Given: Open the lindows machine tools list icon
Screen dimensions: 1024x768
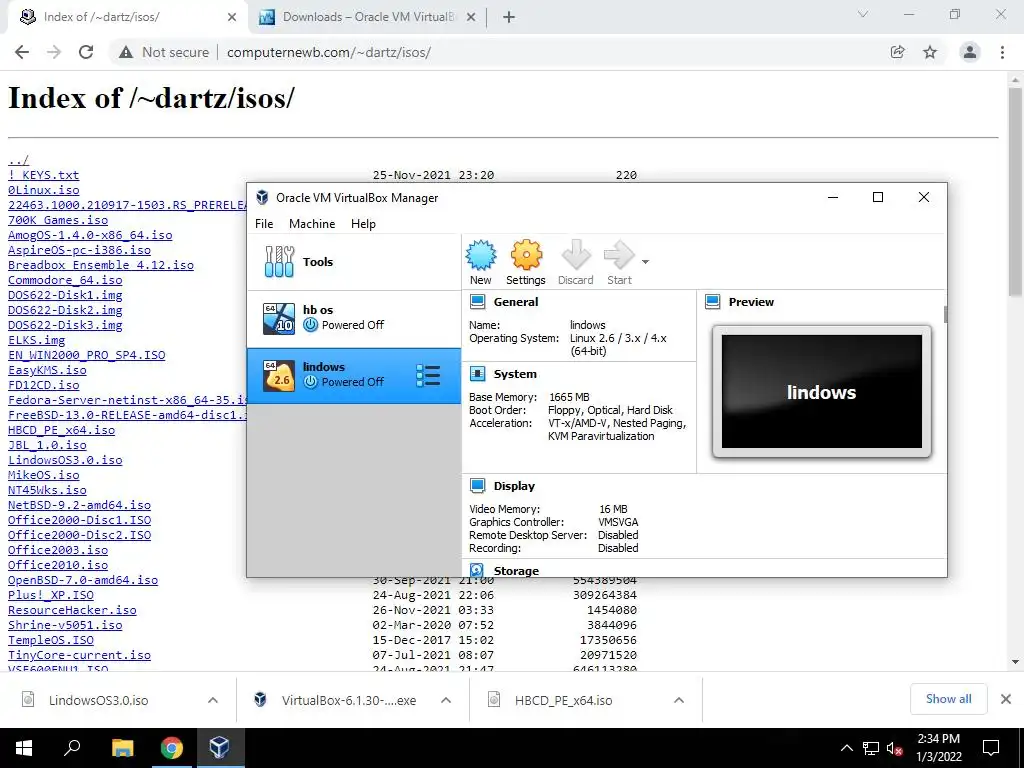Looking at the screenshot, I should tap(428, 376).
